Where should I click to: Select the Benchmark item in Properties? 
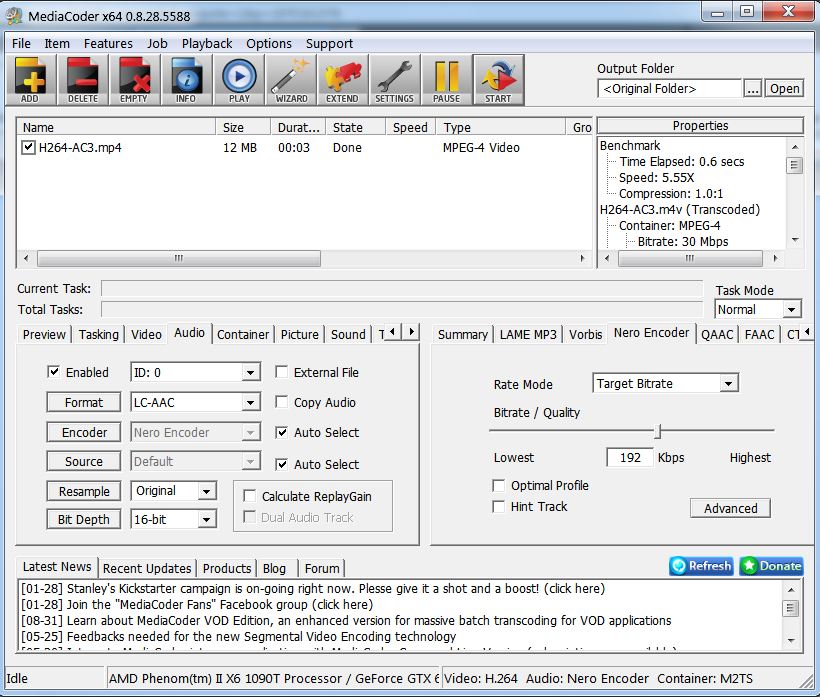630,145
